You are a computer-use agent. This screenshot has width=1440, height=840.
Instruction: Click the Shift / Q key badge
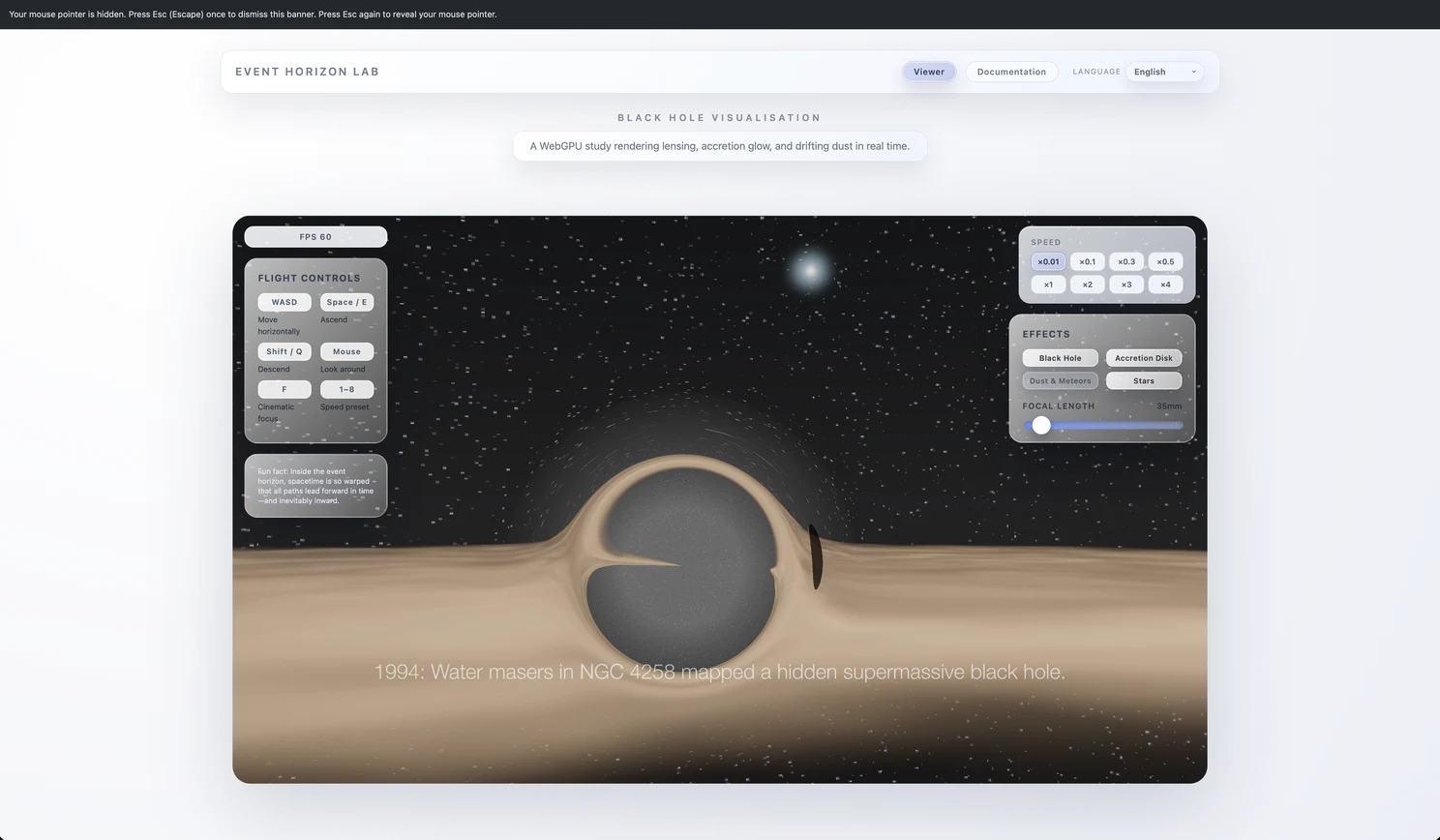click(x=285, y=351)
